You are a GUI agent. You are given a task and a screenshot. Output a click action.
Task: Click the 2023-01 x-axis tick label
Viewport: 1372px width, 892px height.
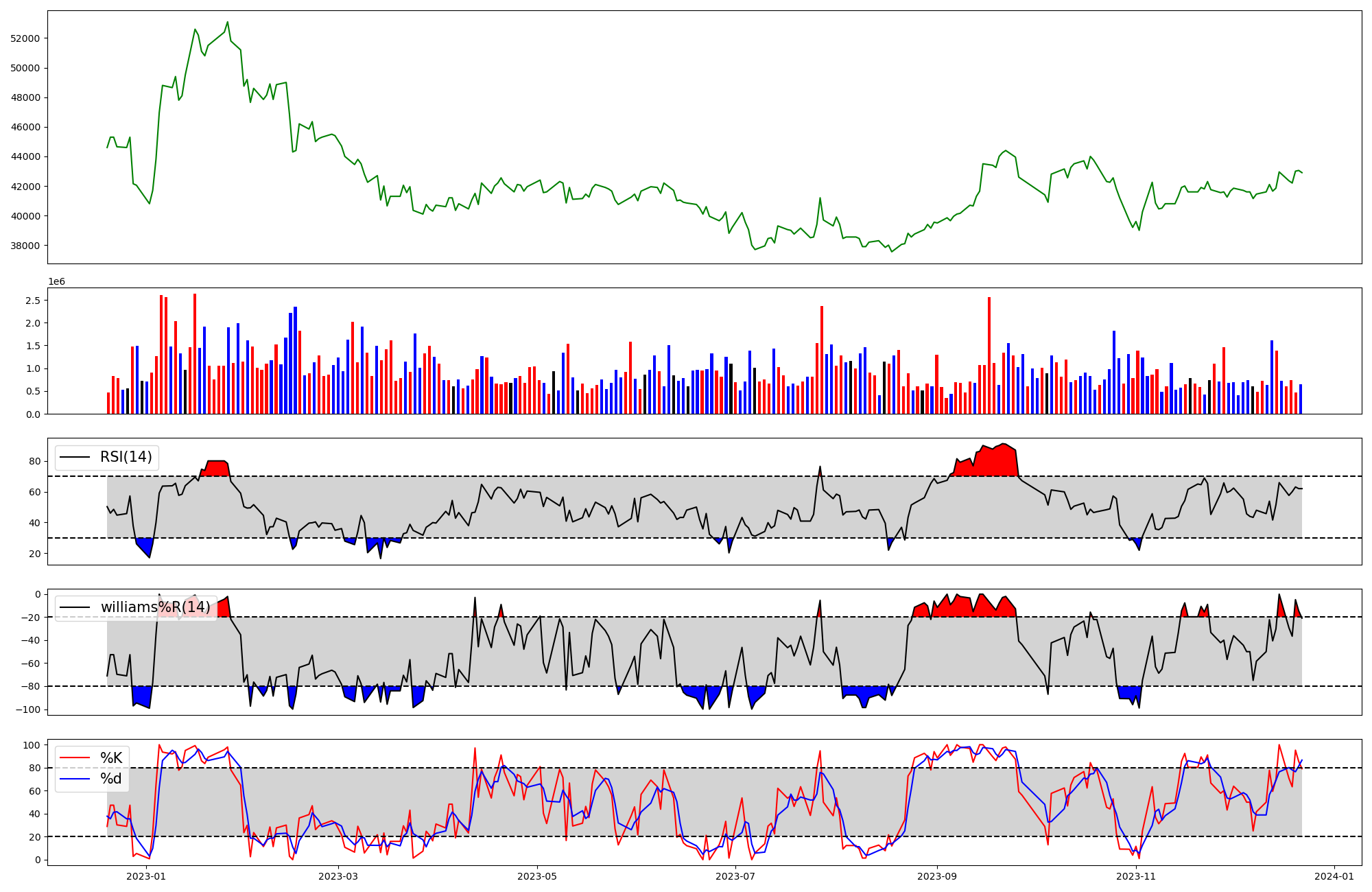point(146,876)
